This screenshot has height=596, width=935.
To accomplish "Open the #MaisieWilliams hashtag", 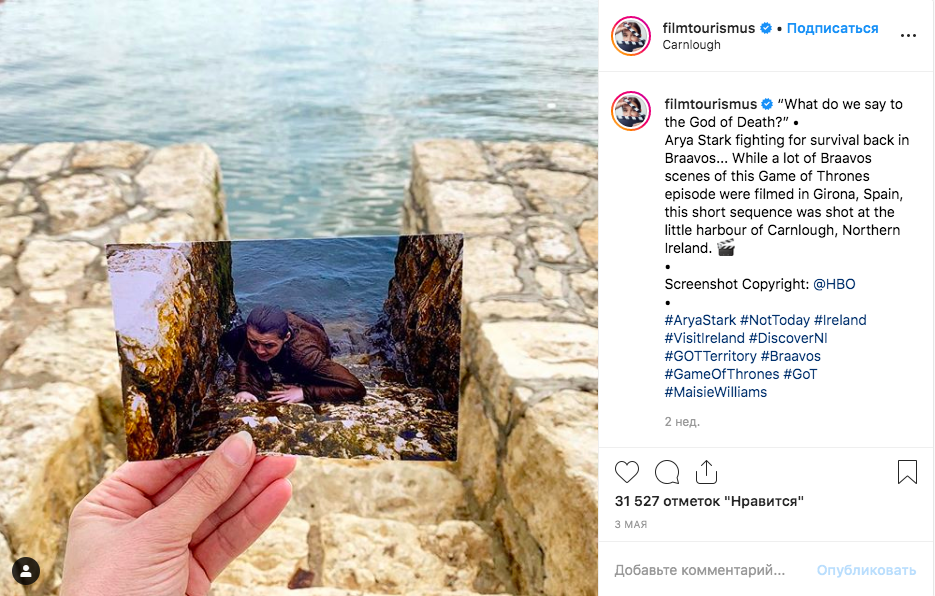I will (x=715, y=392).
